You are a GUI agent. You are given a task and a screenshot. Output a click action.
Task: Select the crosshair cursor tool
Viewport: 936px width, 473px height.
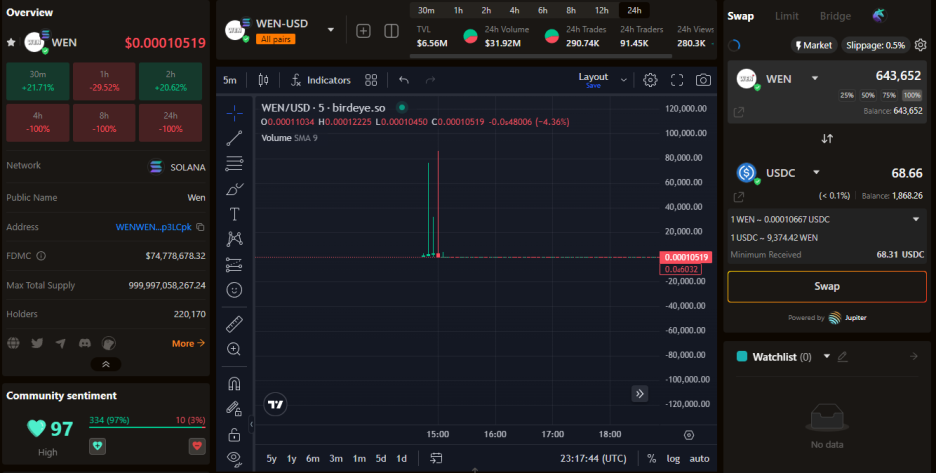235,113
